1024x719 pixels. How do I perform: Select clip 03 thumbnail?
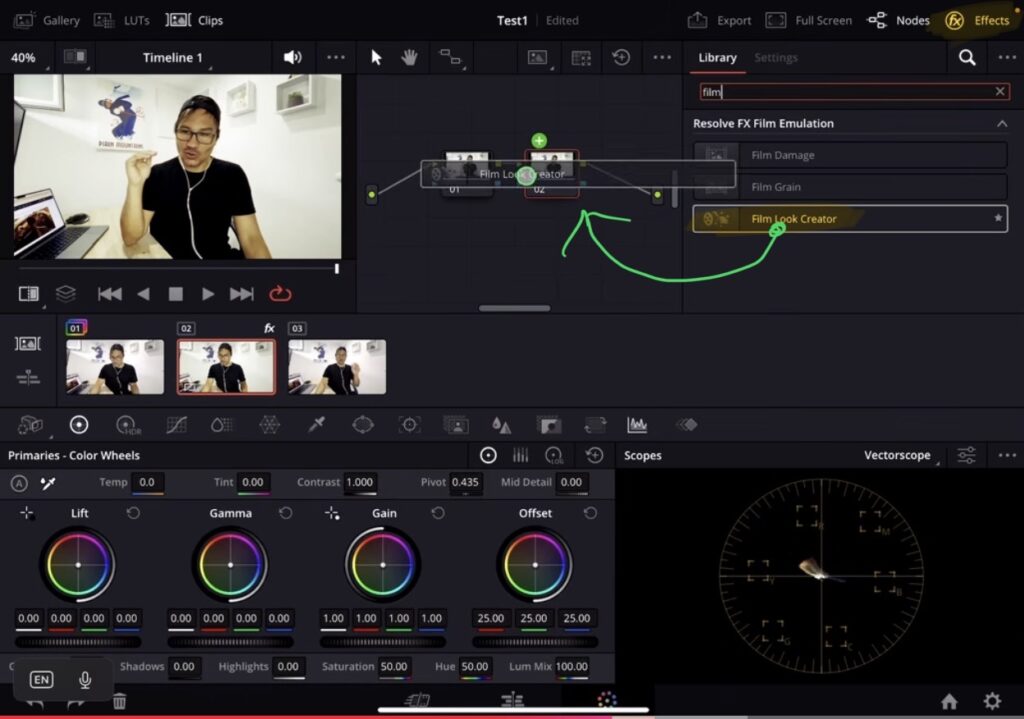pyautogui.click(x=337, y=366)
